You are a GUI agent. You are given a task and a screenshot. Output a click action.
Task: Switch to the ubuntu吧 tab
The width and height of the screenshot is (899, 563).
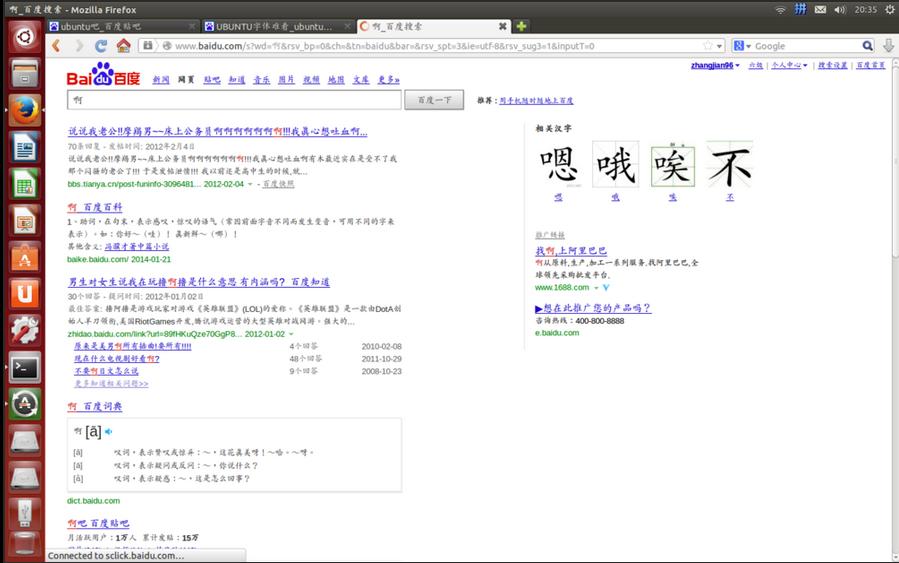[x=122, y=26]
